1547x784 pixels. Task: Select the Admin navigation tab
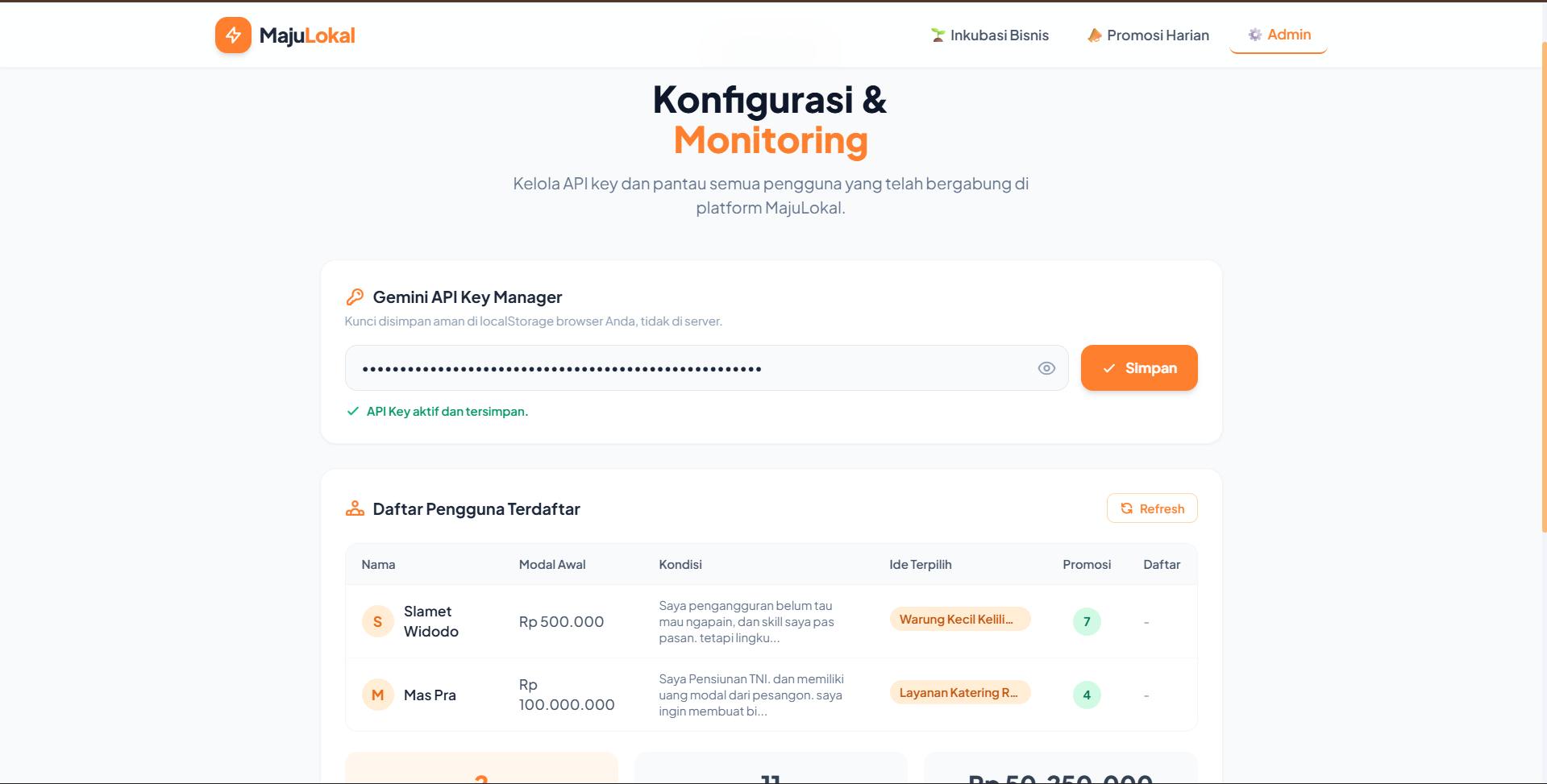pos(1279,35)
